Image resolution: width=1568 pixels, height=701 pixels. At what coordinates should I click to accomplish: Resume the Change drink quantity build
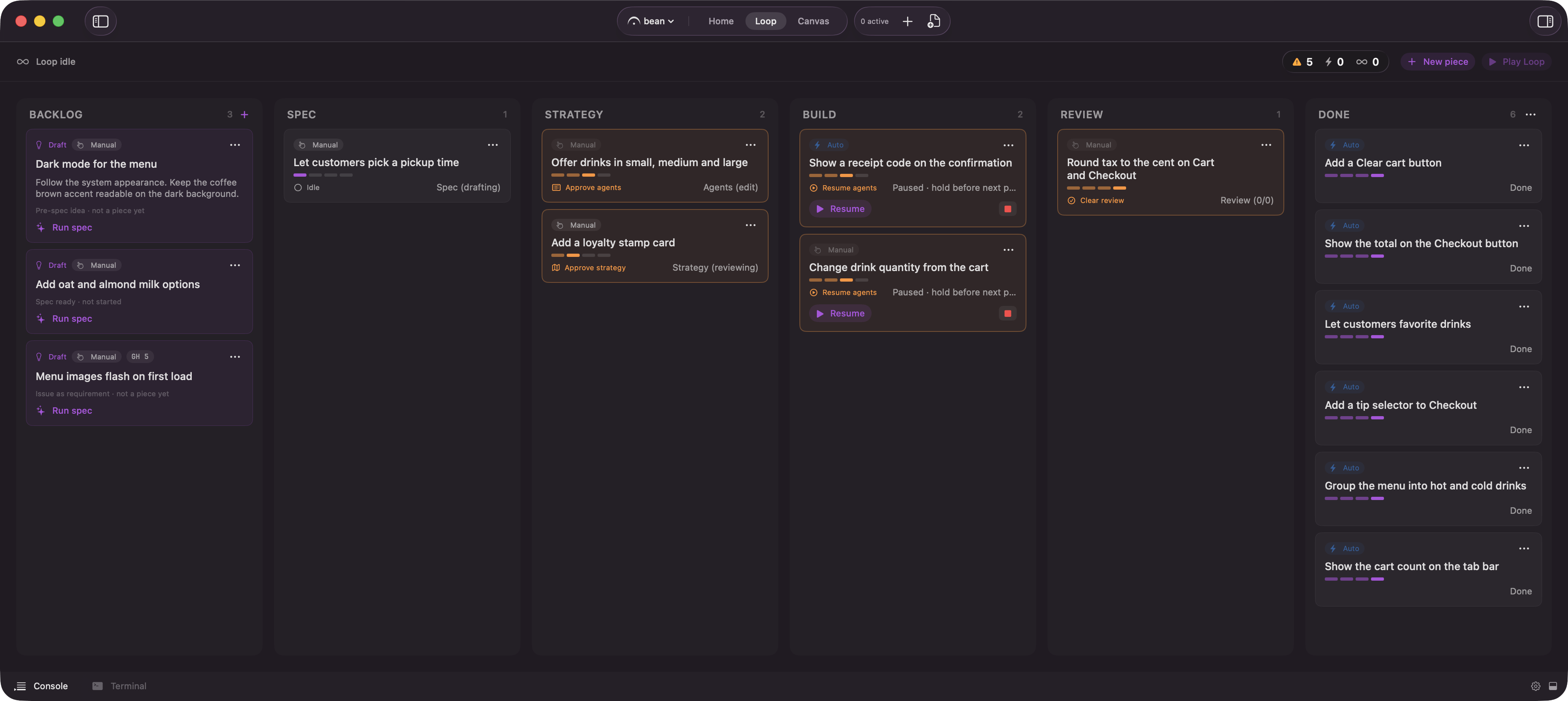[840, 313]
